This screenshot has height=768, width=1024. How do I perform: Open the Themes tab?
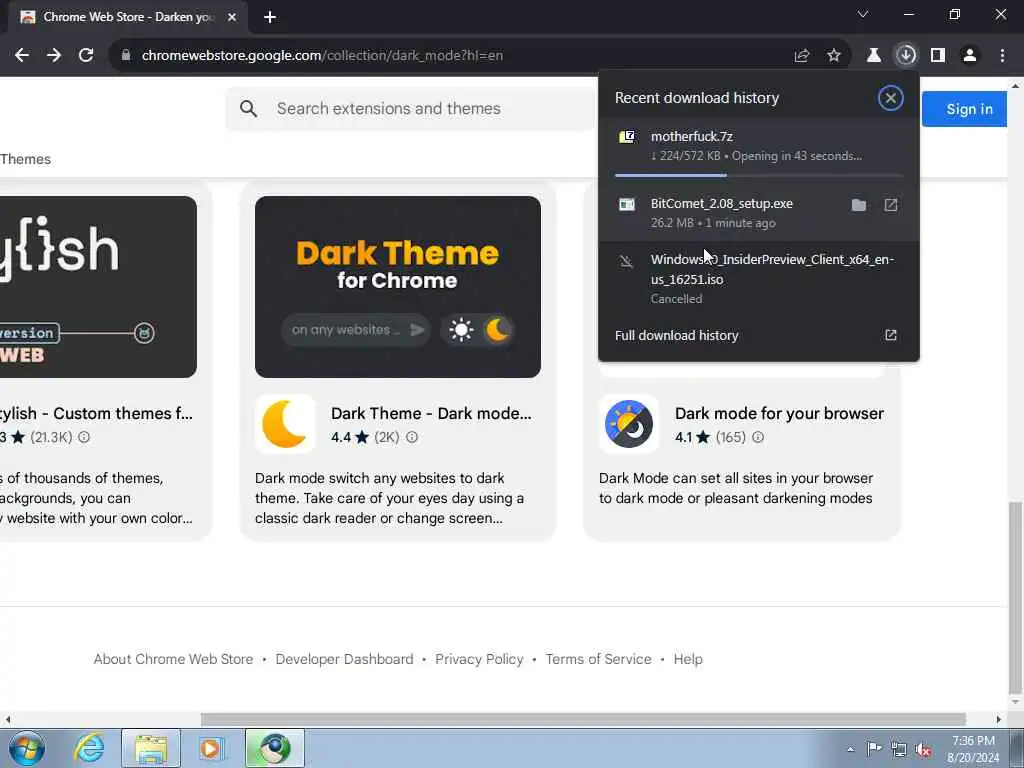point(25,159)
